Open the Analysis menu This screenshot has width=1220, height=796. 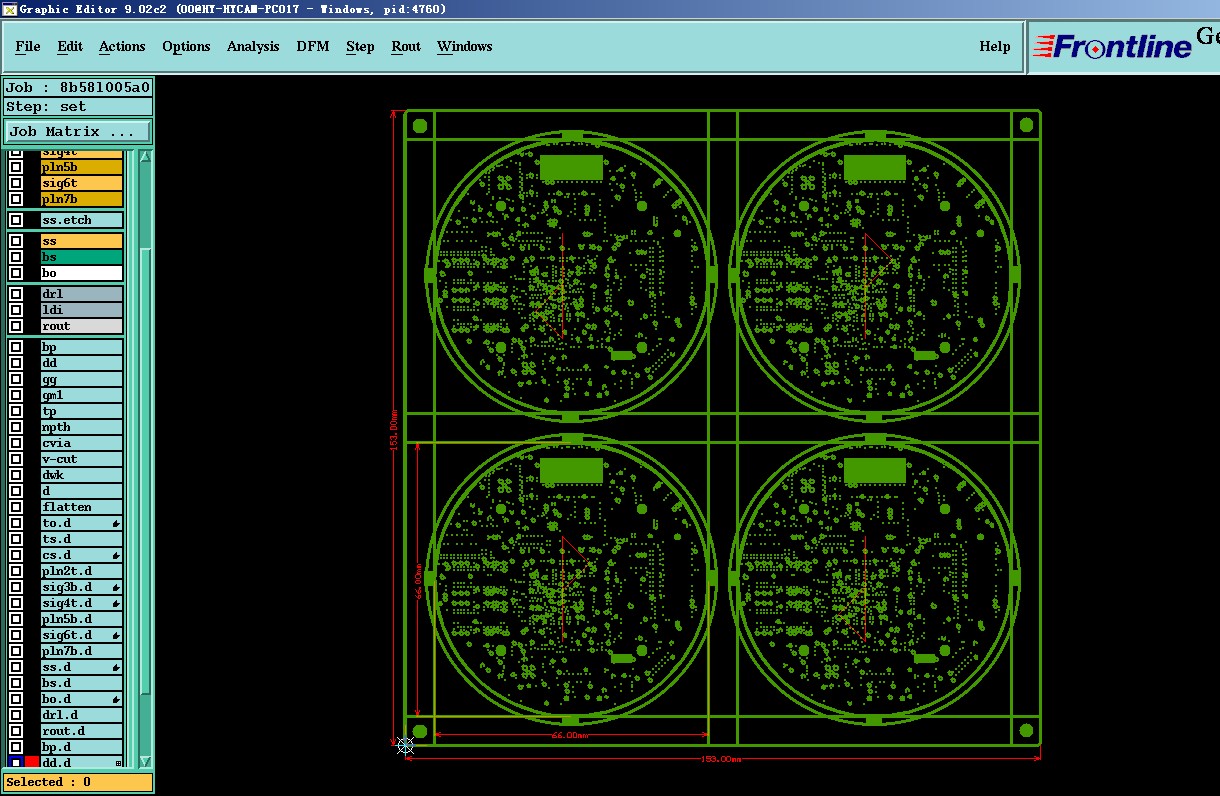[x=253, y=46]
